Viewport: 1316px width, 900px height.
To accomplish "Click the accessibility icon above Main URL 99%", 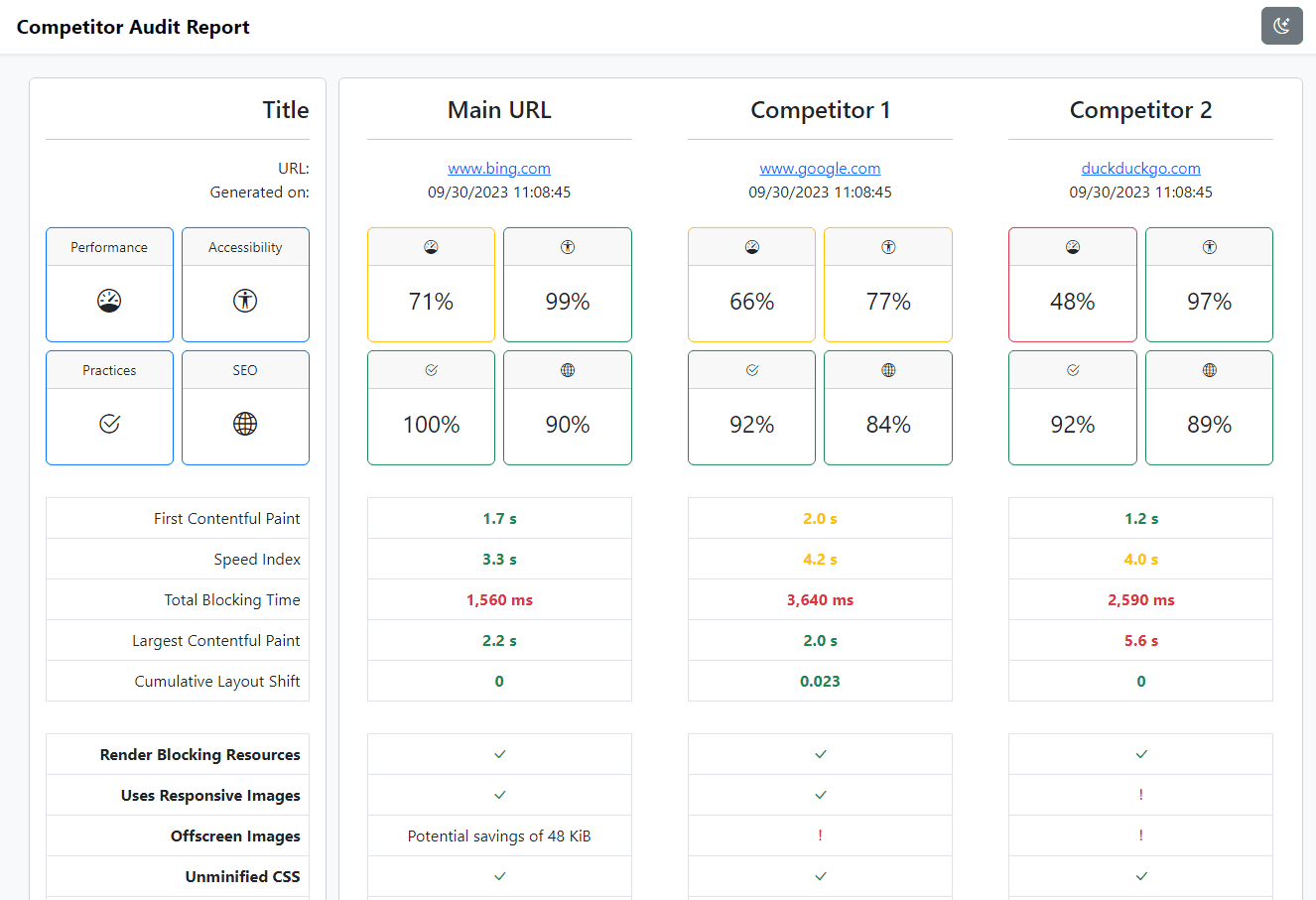I will click(x=568, y=247).
